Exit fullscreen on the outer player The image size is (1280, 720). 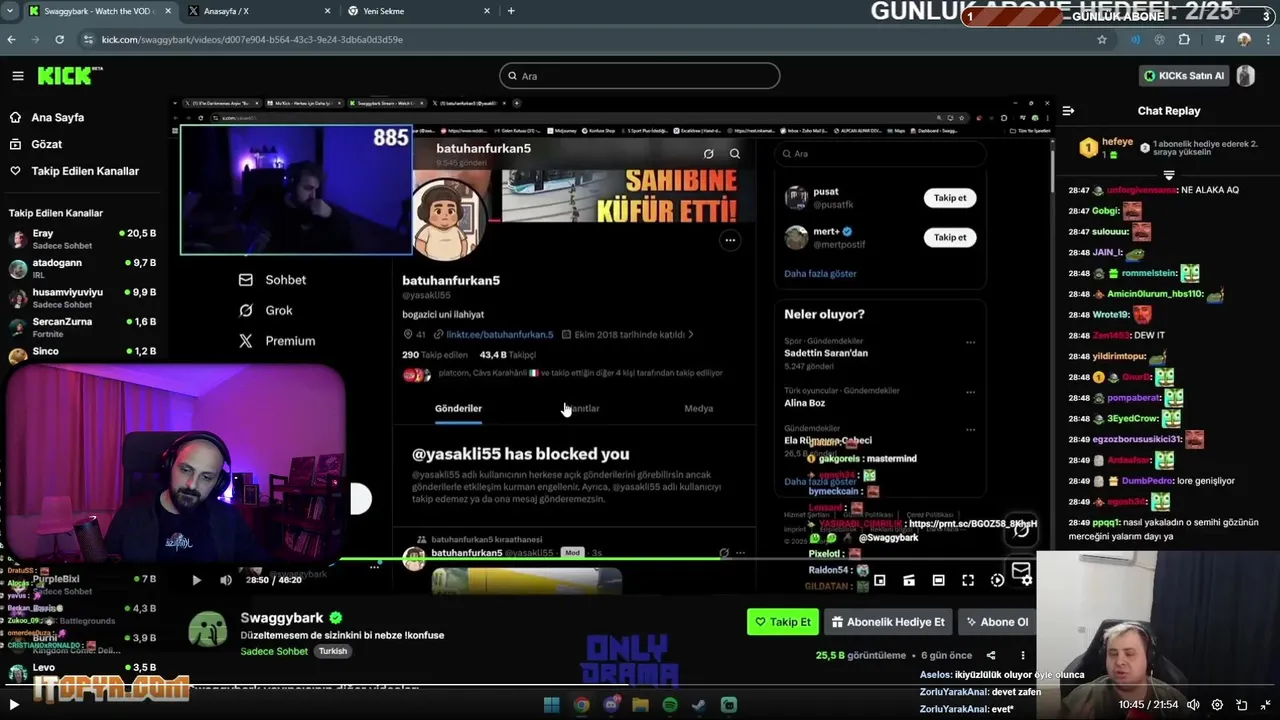(1266, 705)
